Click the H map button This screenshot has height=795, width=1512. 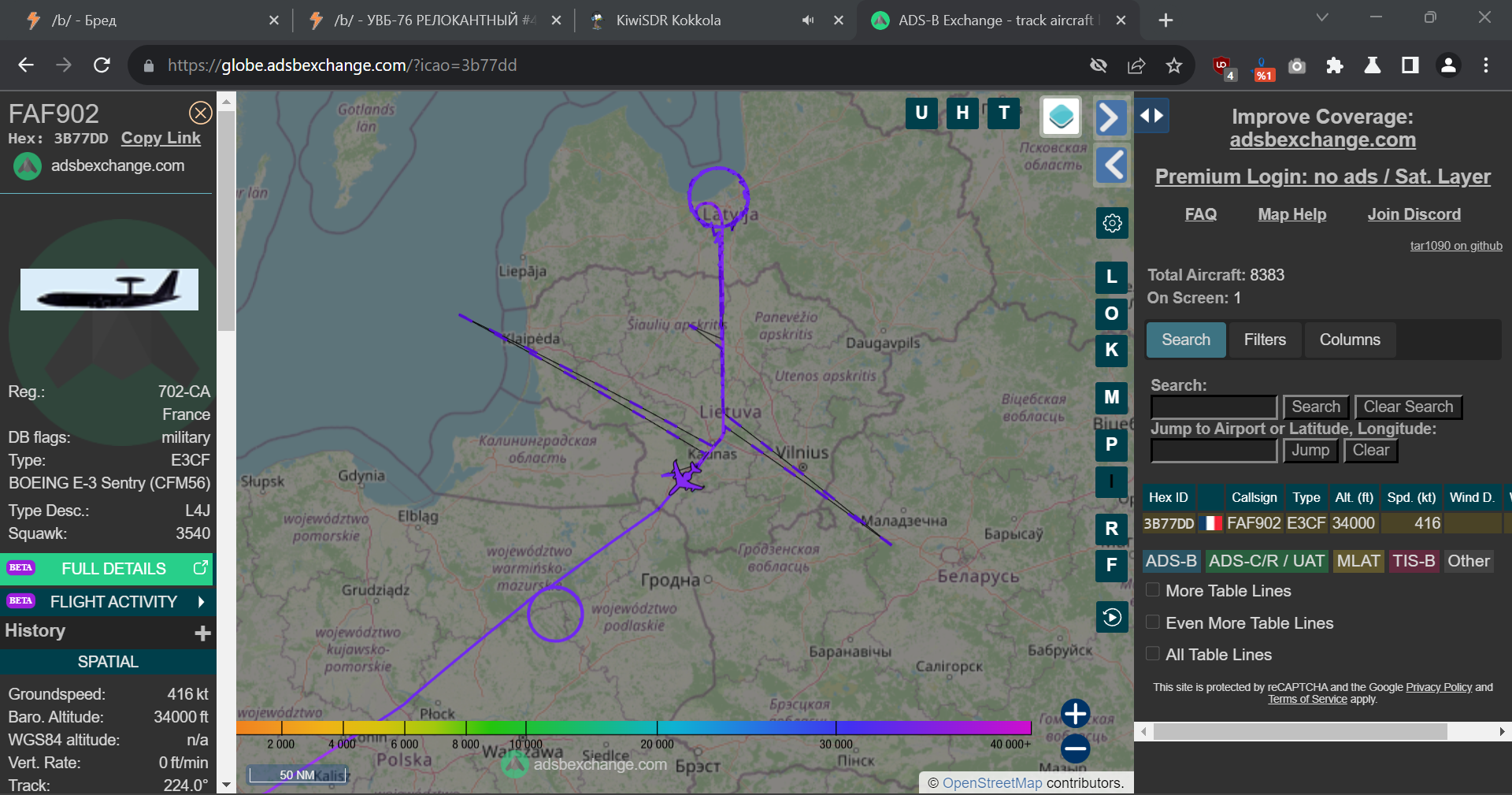(962, 113)
